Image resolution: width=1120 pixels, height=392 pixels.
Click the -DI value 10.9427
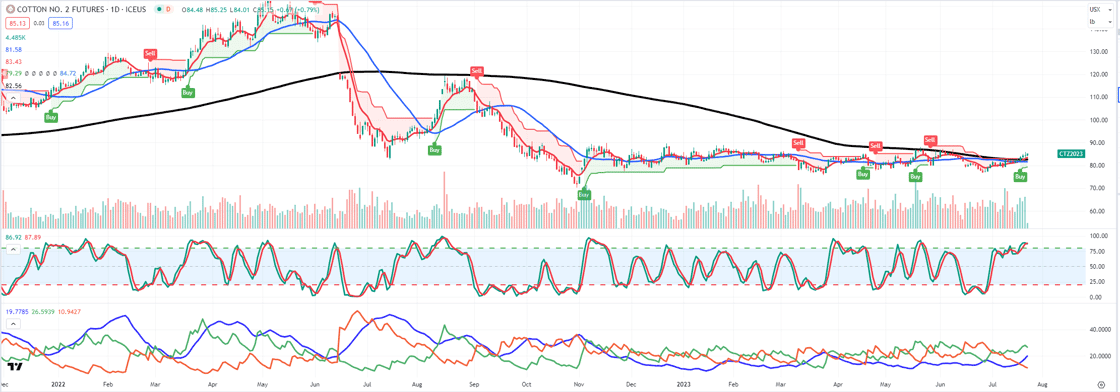pyautogui.click(x=69, y=312)
